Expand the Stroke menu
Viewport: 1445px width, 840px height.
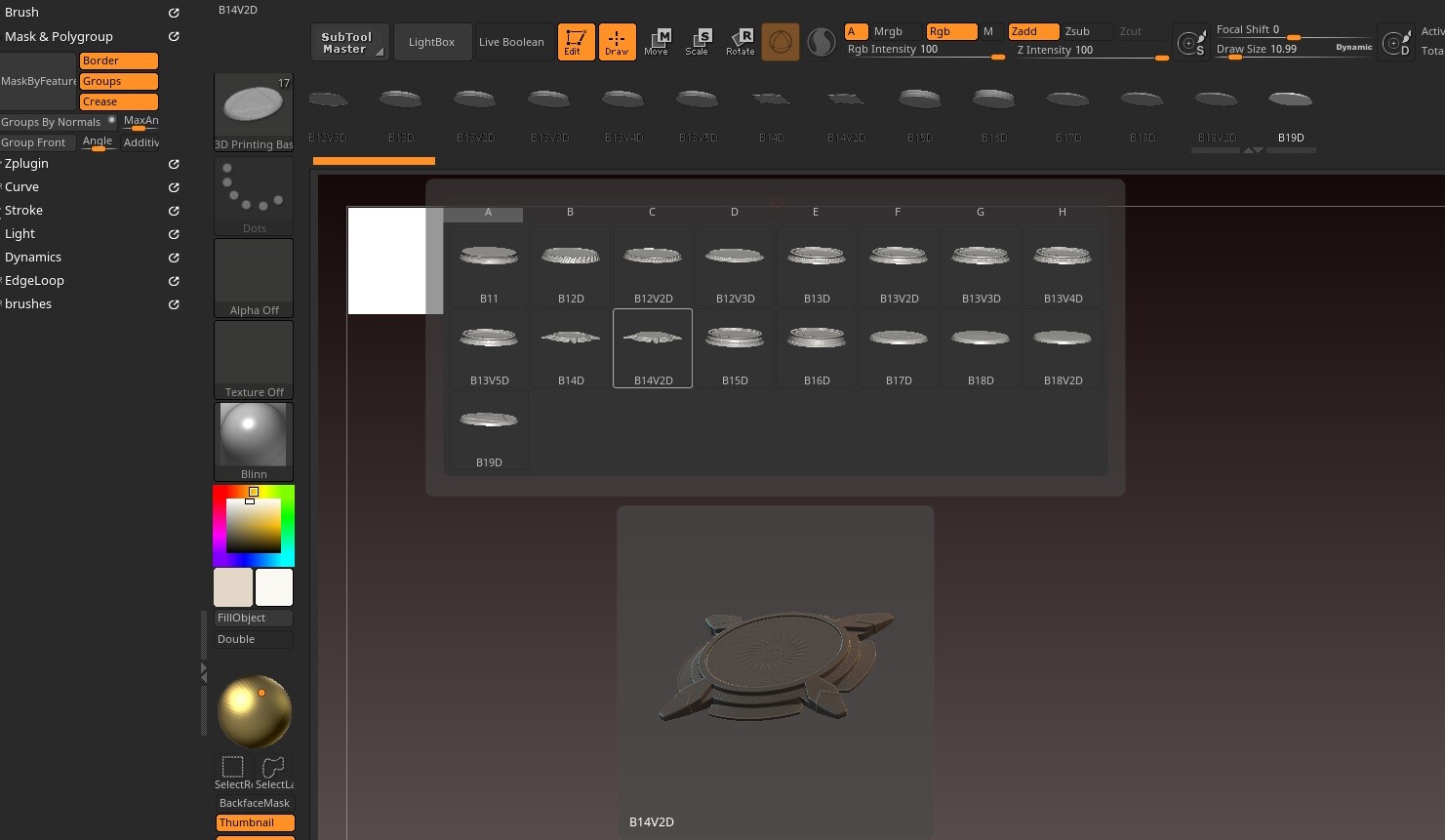tap(23, 210)
